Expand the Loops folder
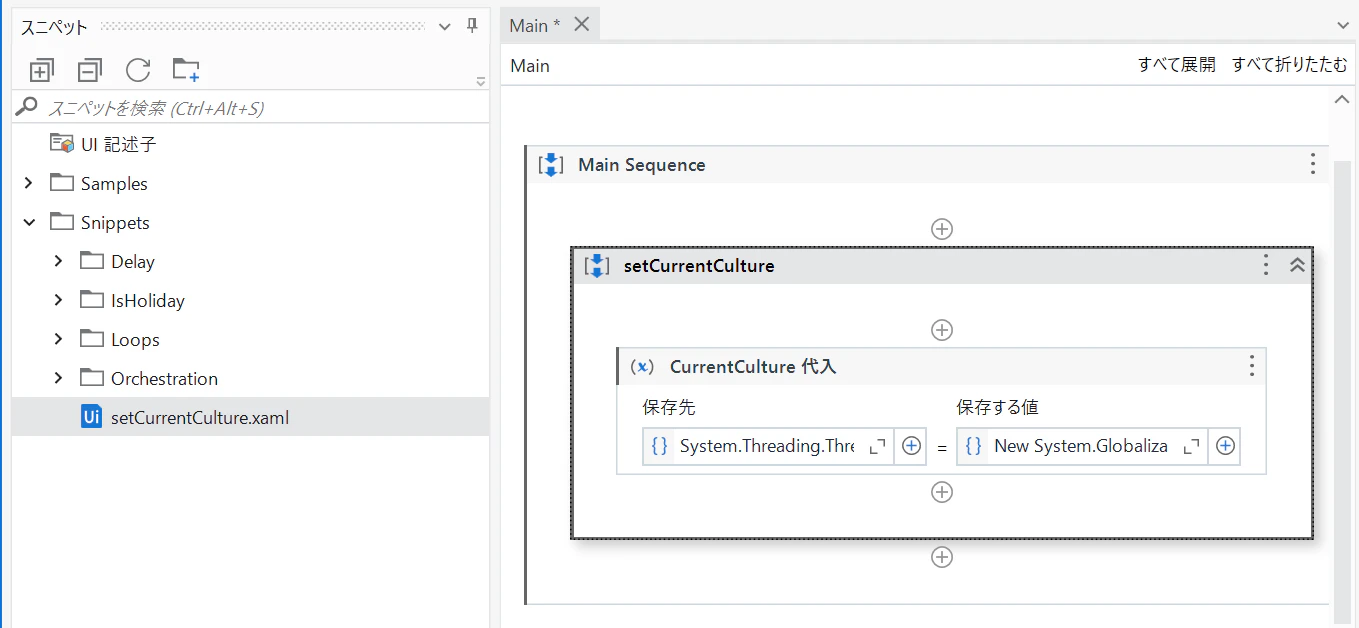 pyautogui.click(x=58, y=339)
